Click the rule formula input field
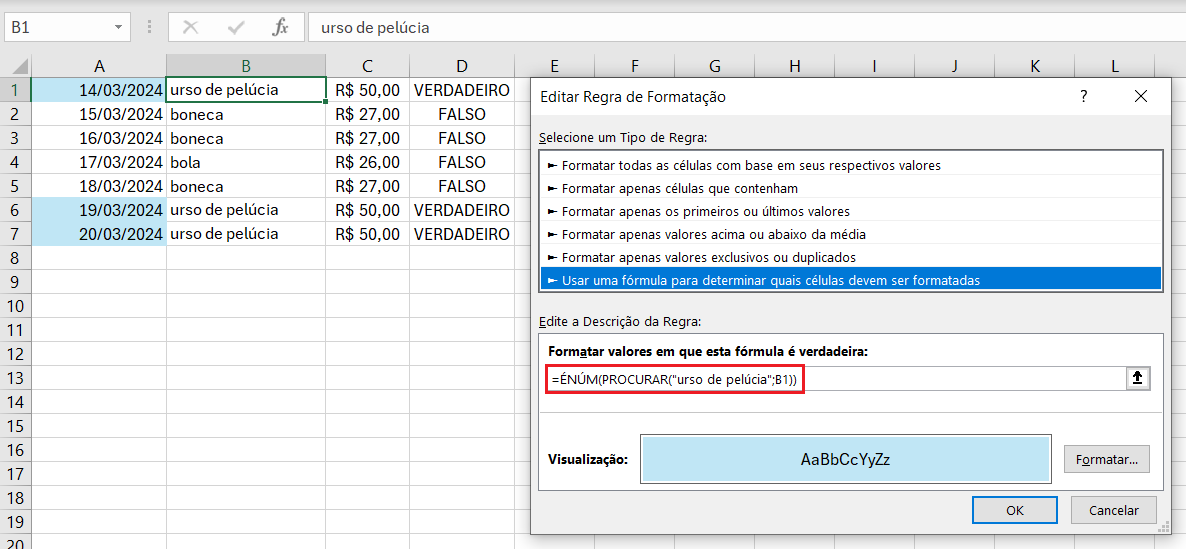 pyautogui.click(x=837, y=378)
